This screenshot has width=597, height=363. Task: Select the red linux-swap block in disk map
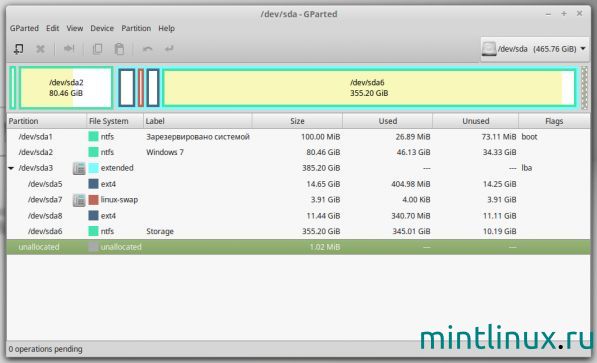pyautogui.click(x=141, y=88)
